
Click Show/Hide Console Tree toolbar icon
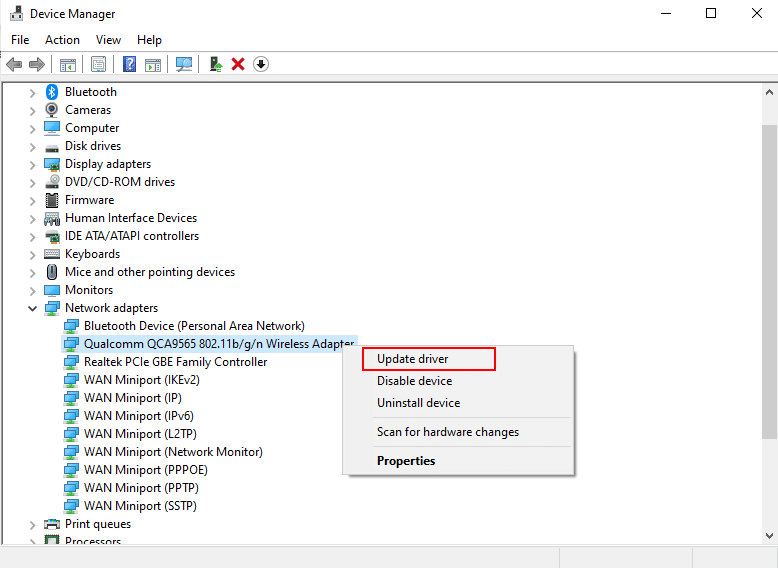click(x=67, y=64)
